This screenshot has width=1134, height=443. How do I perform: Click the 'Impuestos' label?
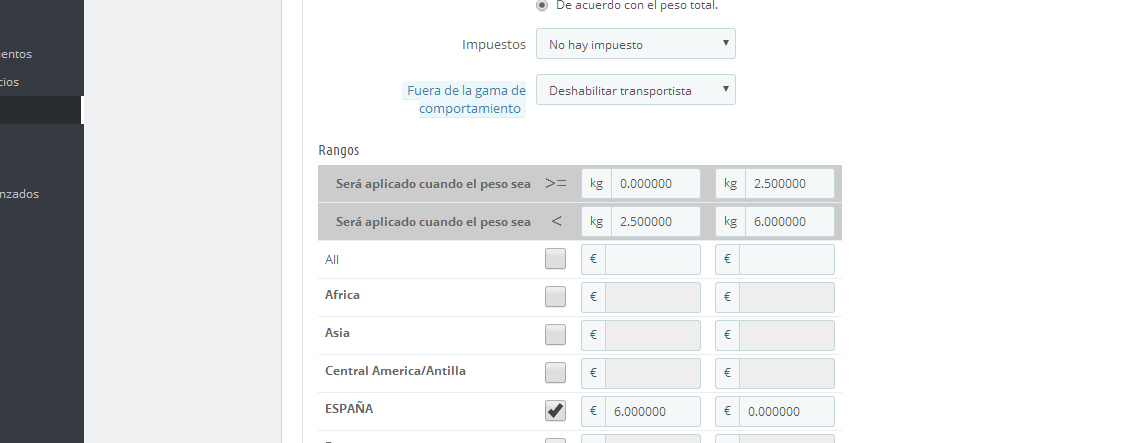click(494, 45)
